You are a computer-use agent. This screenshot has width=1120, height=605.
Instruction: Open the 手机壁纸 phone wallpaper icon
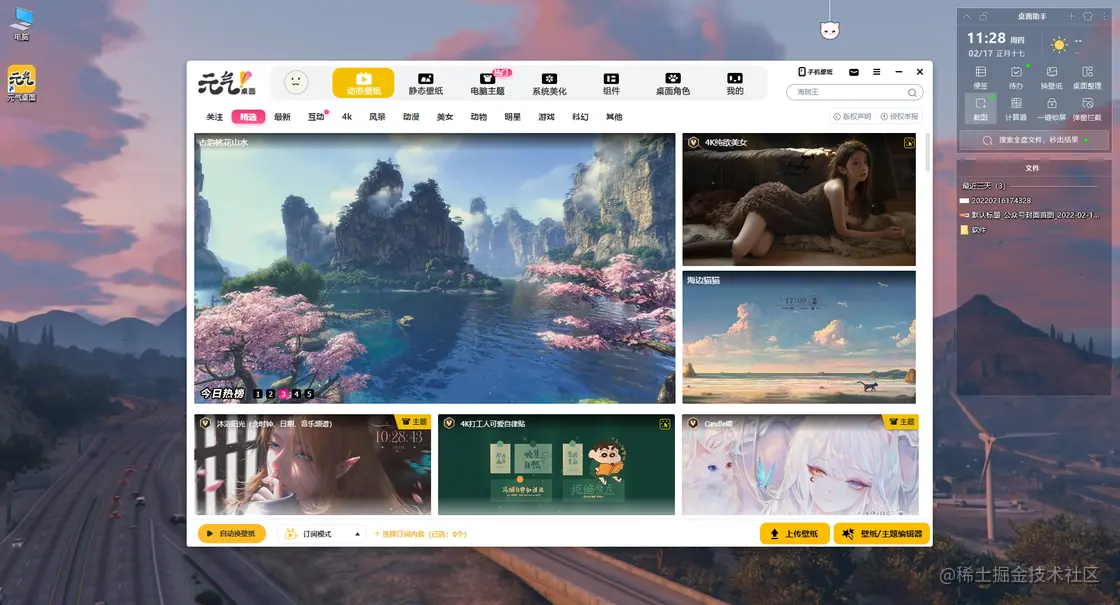814,71
